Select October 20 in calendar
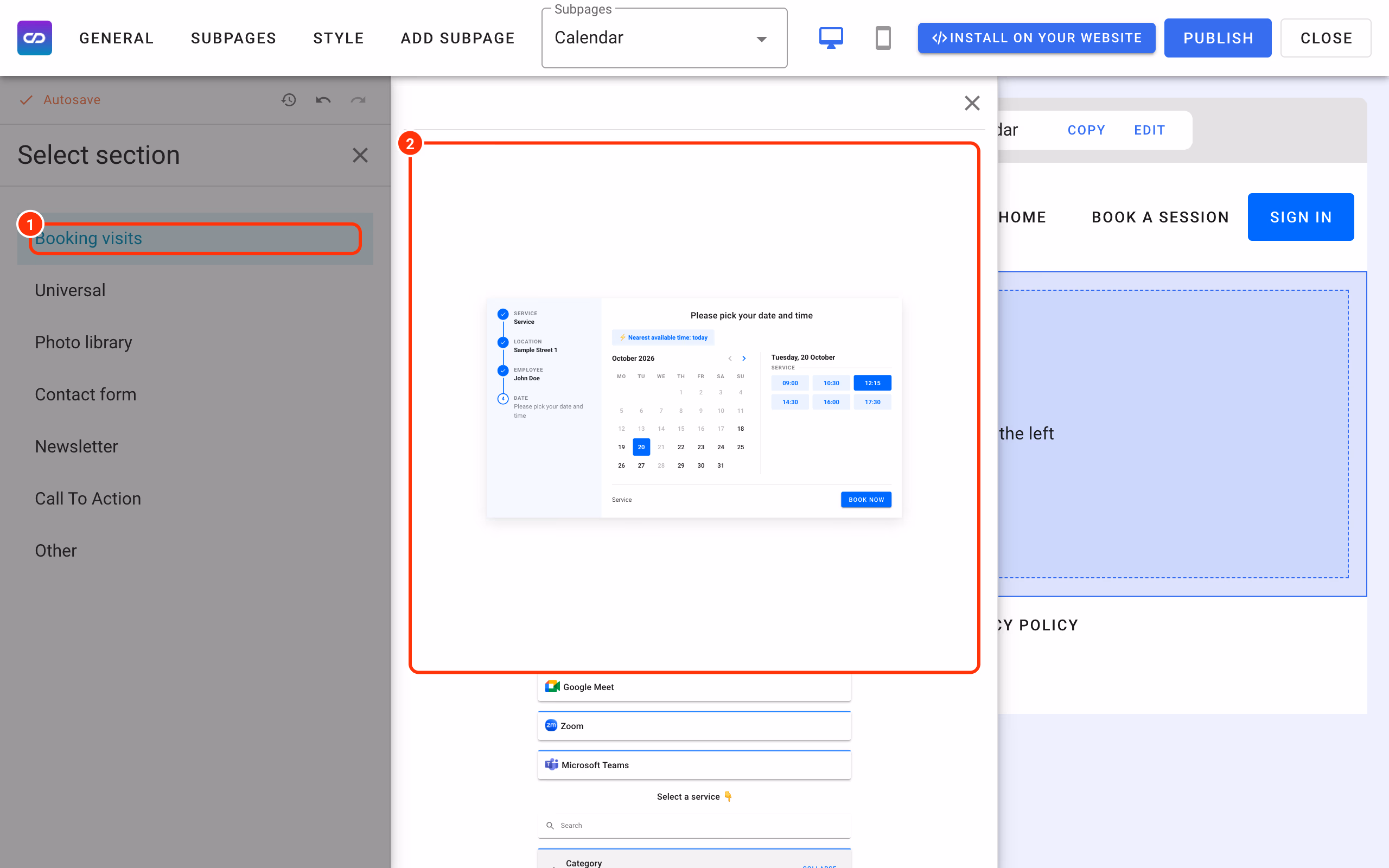Viewport: 1389px width, 868px height. [x=641, y=446]
